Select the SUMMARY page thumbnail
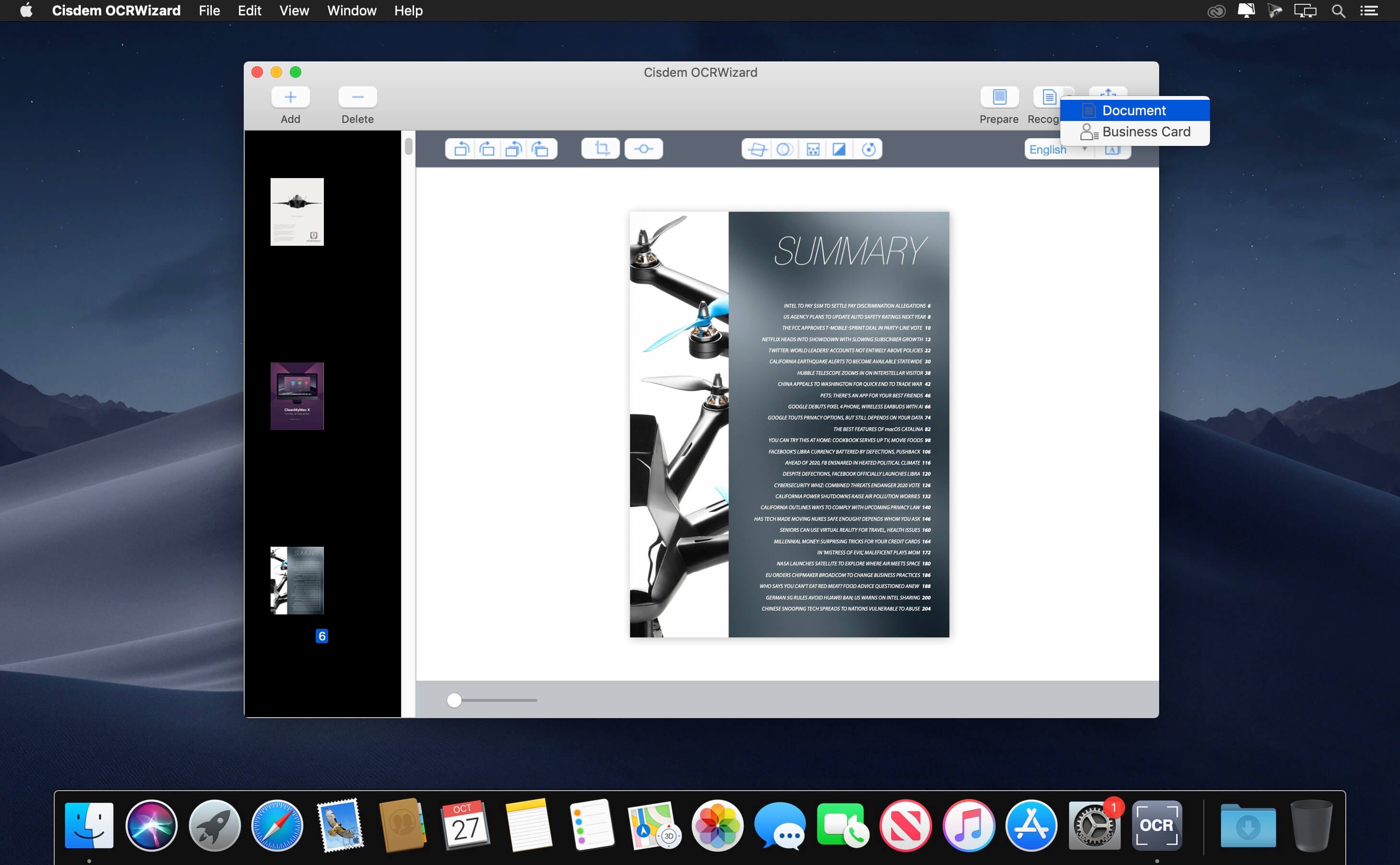1400x865 pixels. pyautogui.click(x=297, y=580)
